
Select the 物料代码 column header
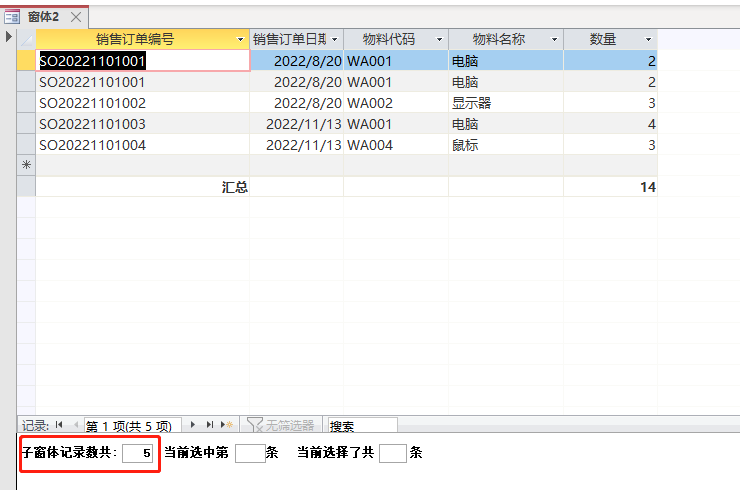[388, 40]
